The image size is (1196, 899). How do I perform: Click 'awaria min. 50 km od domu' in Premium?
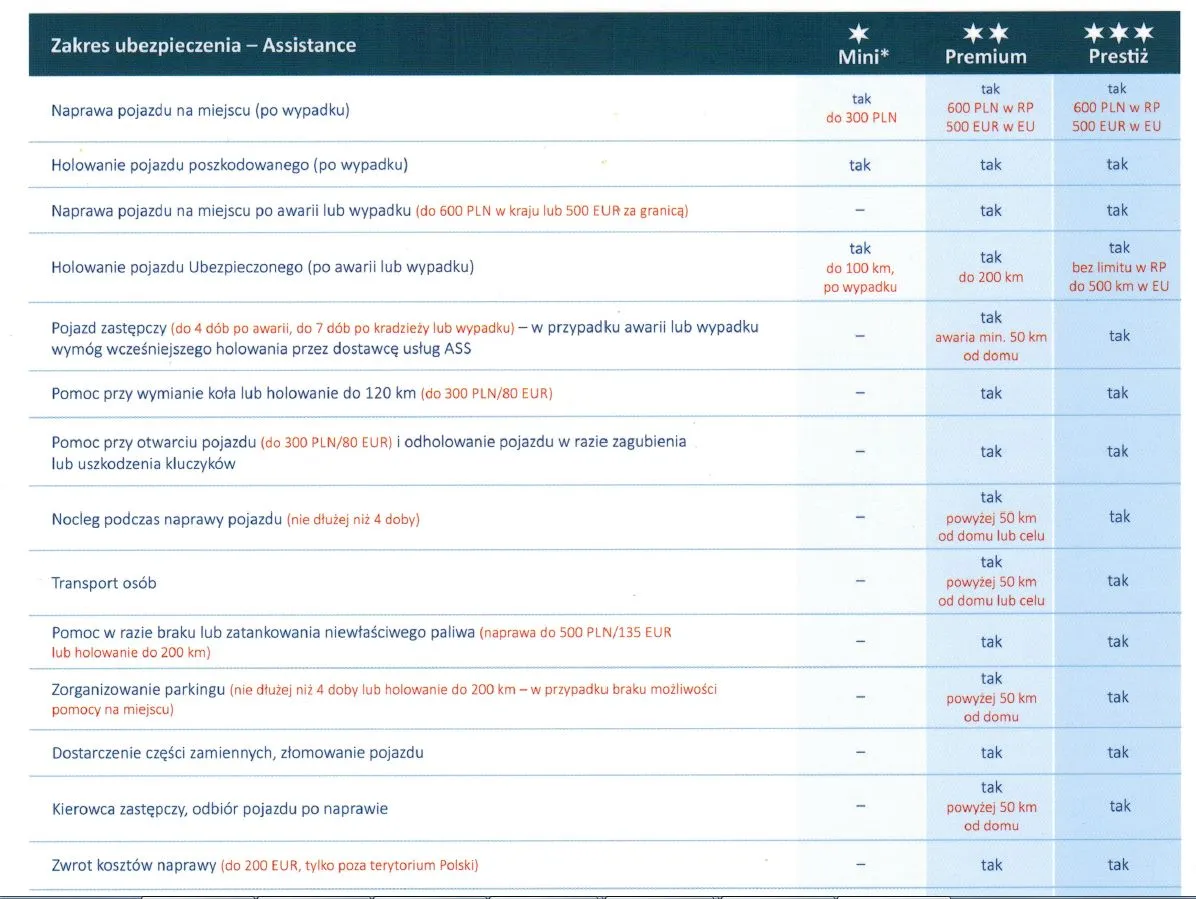pyautogui.click(x=990, y=346)
